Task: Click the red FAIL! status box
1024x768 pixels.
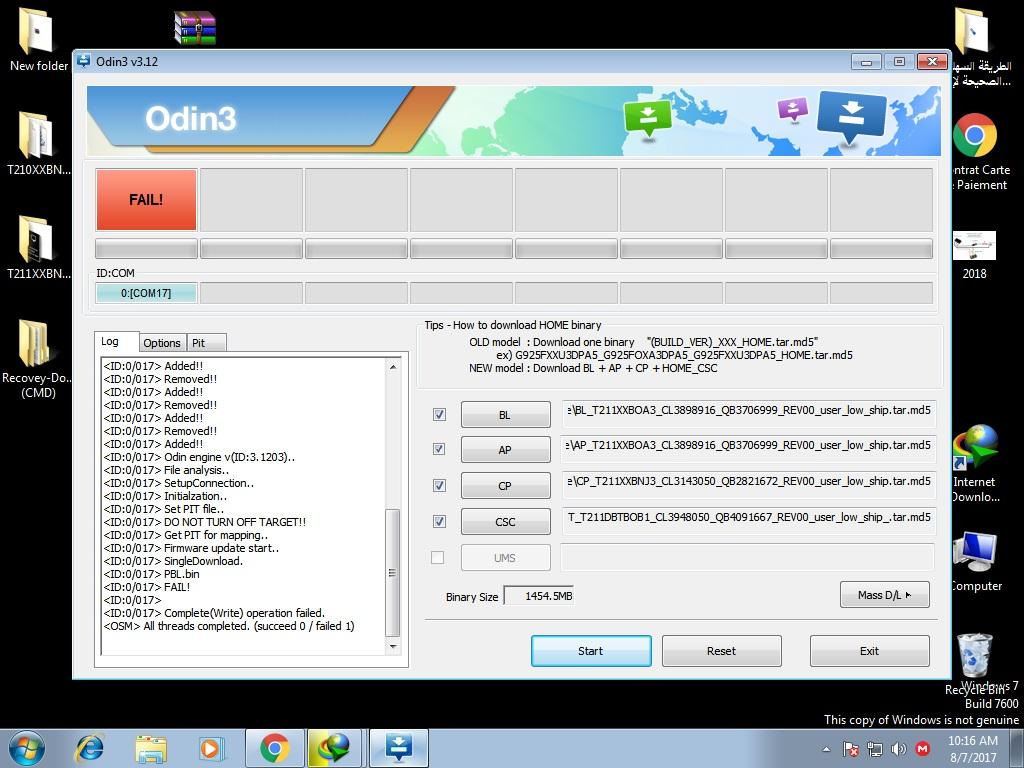Action: coord(146,199)
